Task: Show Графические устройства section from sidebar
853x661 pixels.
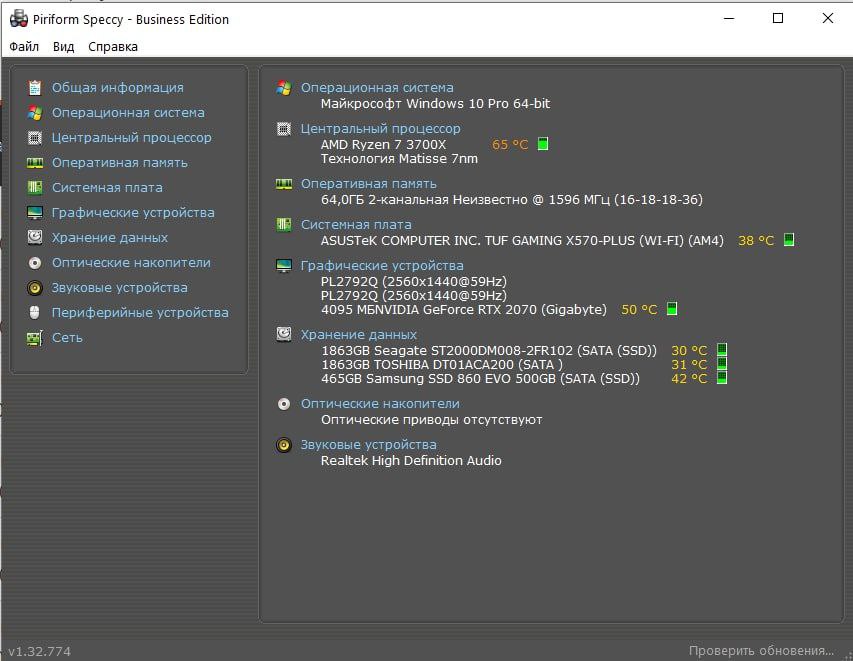Action: point(133,213)
